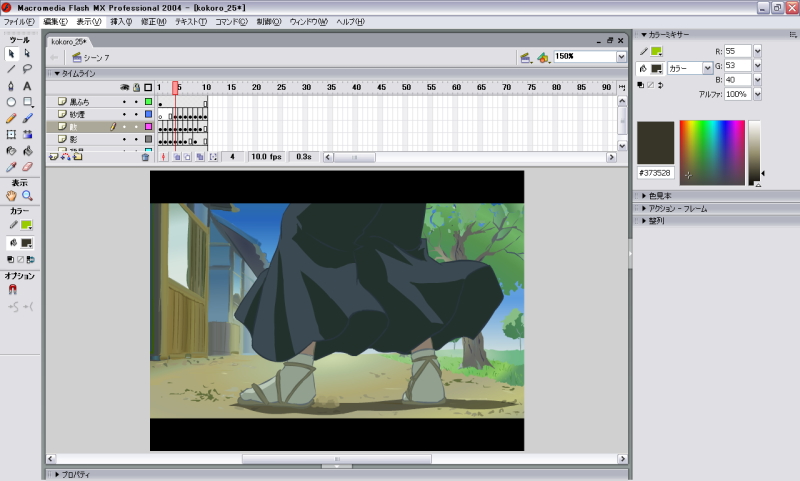Pick the Oval tool
This screenshot has width=800, height=481.
11,102
